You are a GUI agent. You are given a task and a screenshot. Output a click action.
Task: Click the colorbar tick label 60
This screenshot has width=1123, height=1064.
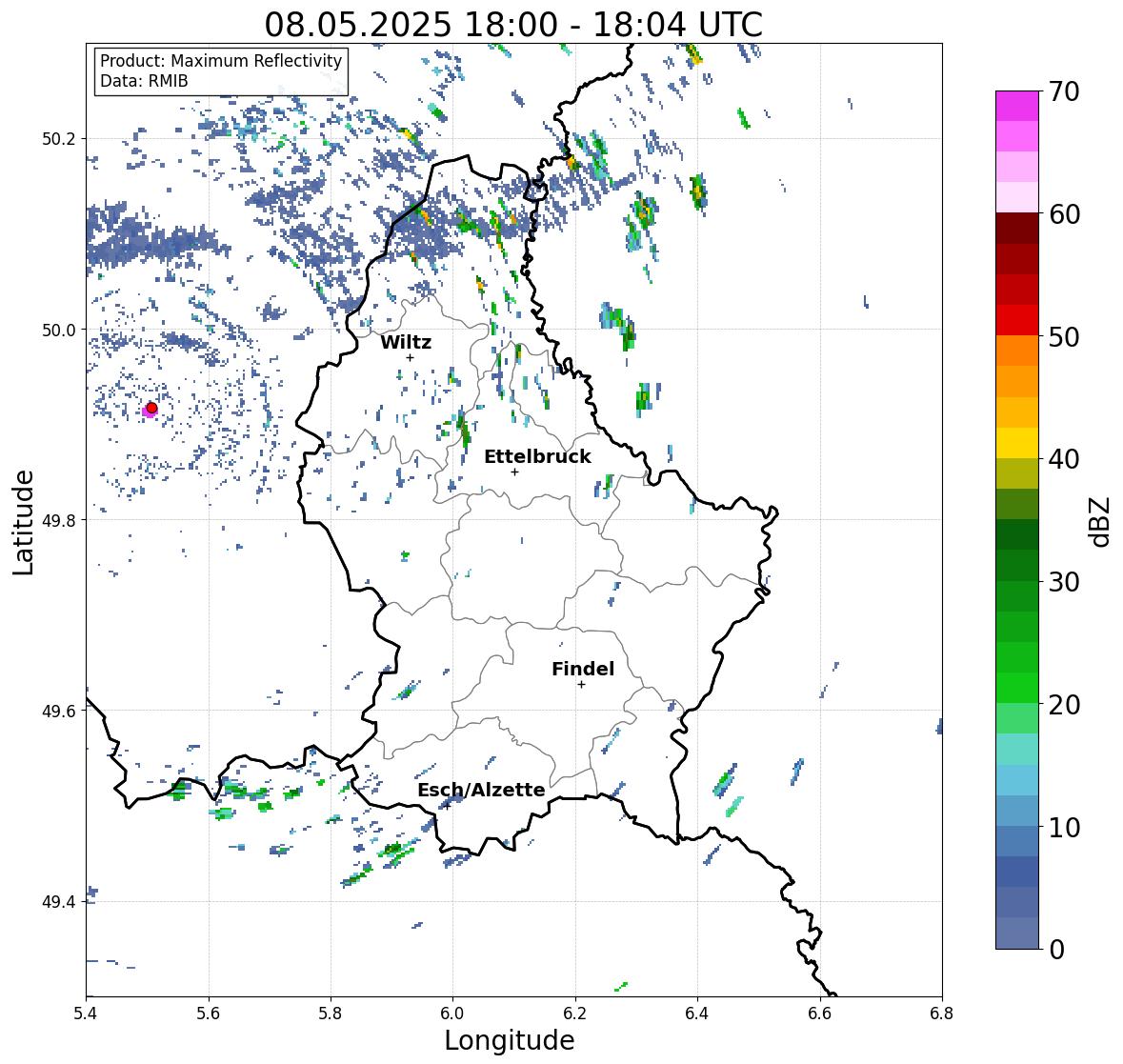[x=1064, y=214]
